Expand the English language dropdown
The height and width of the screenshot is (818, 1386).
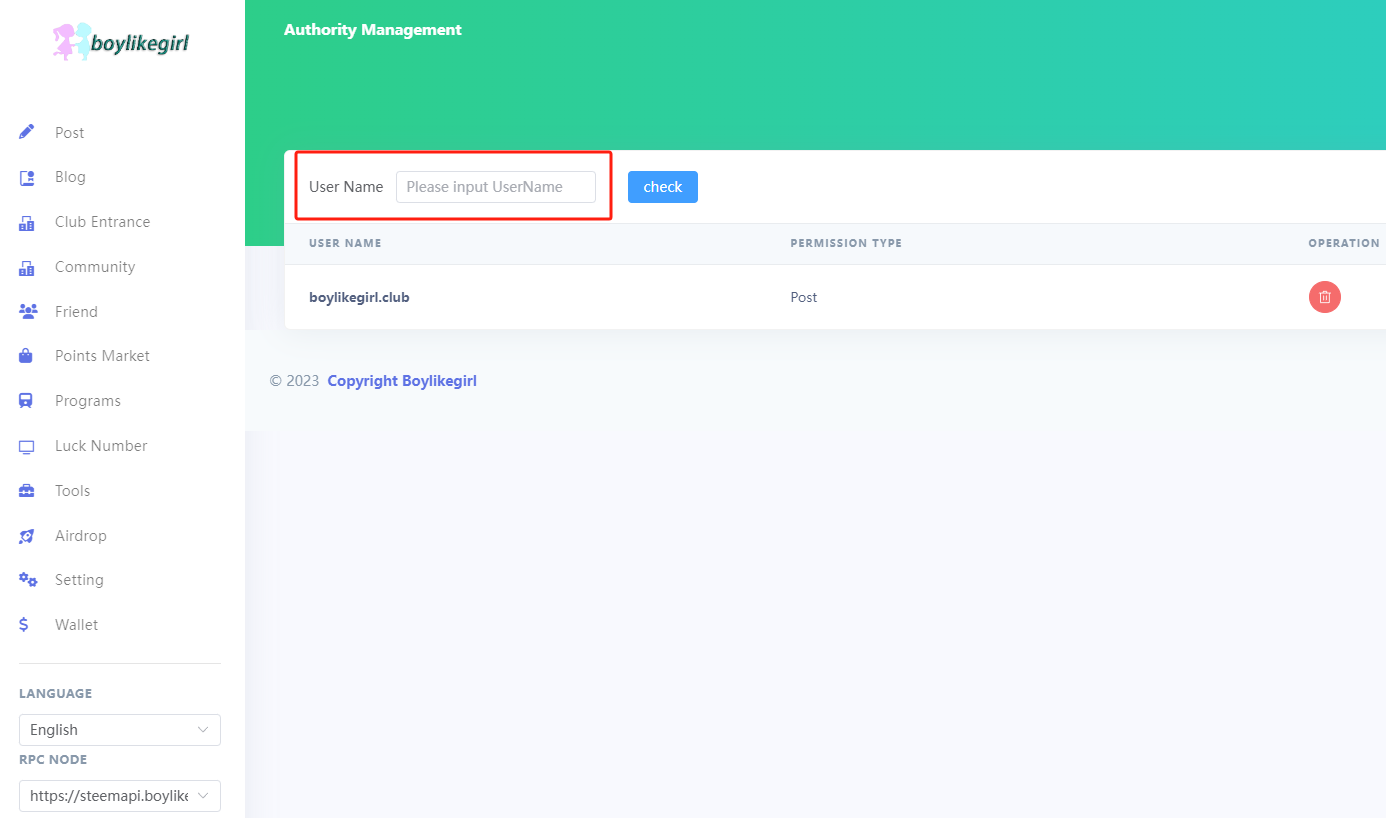tap(120, 730)
